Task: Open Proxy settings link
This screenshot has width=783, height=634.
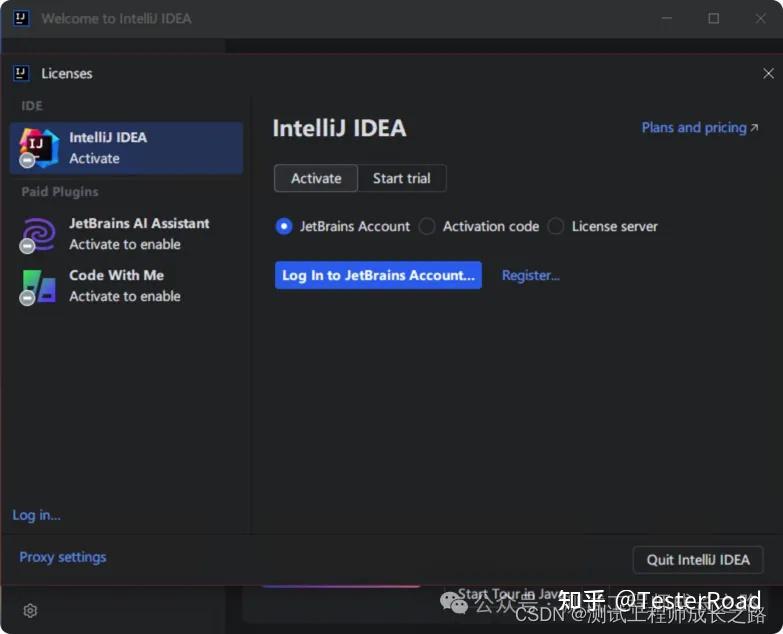Action: pyautogui.click(x=62, y=557)
